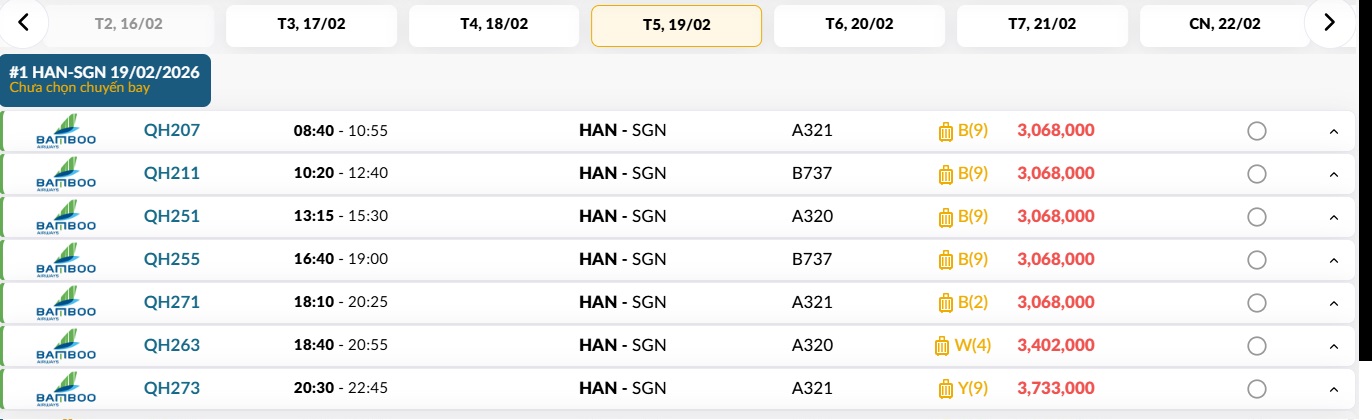Choose flight QH273 via its radio button
The width and height of the screenshot is (1372, 420).
coord(1257,389)
